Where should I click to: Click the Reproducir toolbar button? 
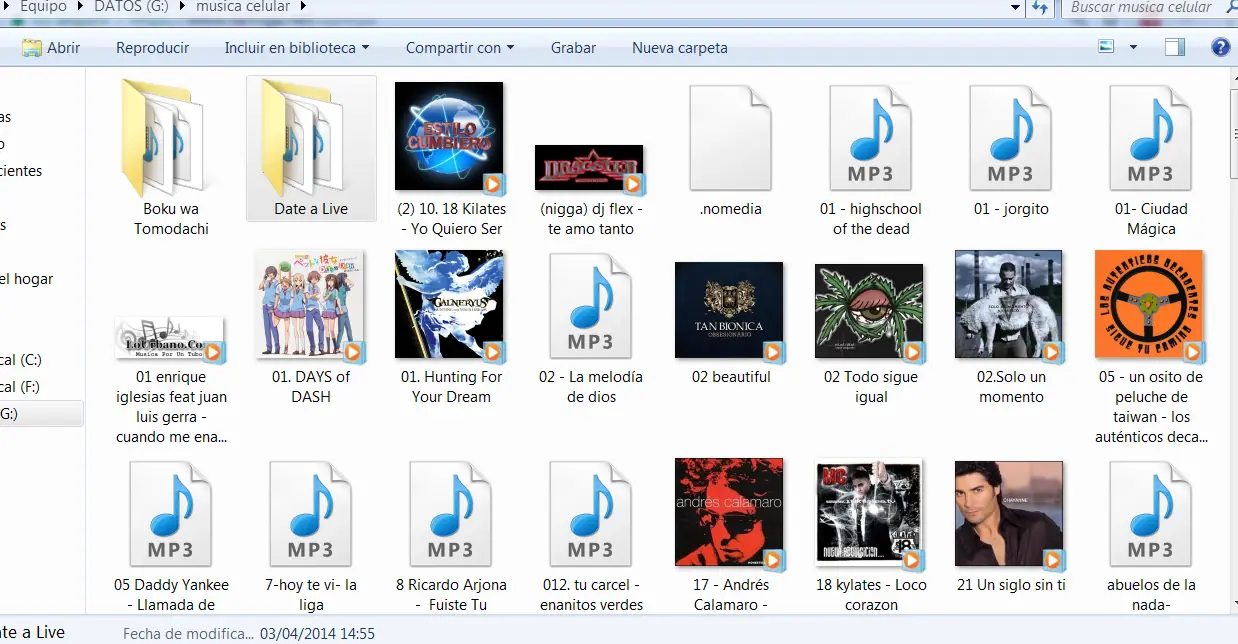(x=152, y=47)
